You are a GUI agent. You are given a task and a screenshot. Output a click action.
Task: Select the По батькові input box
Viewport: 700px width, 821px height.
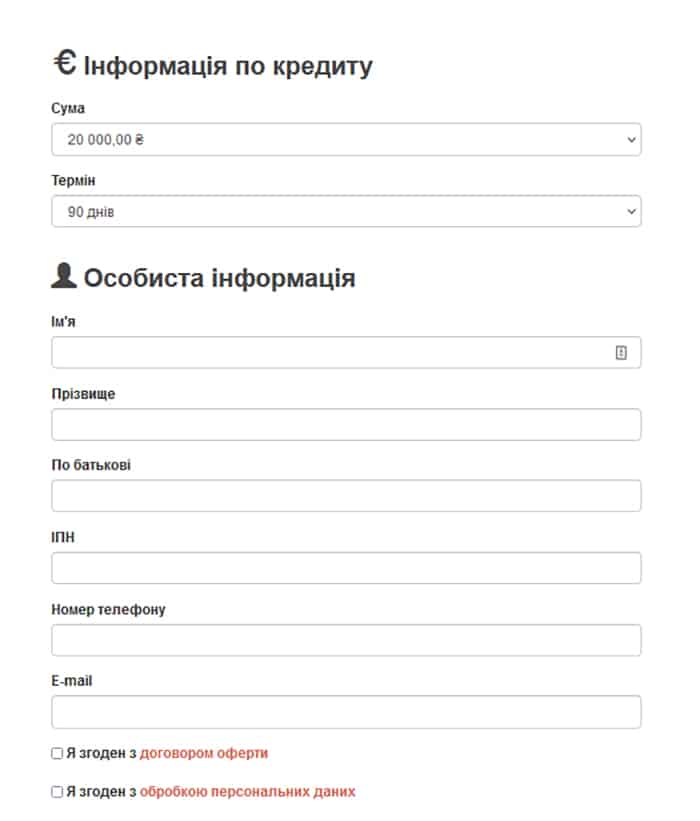click(x=346, y=496)
